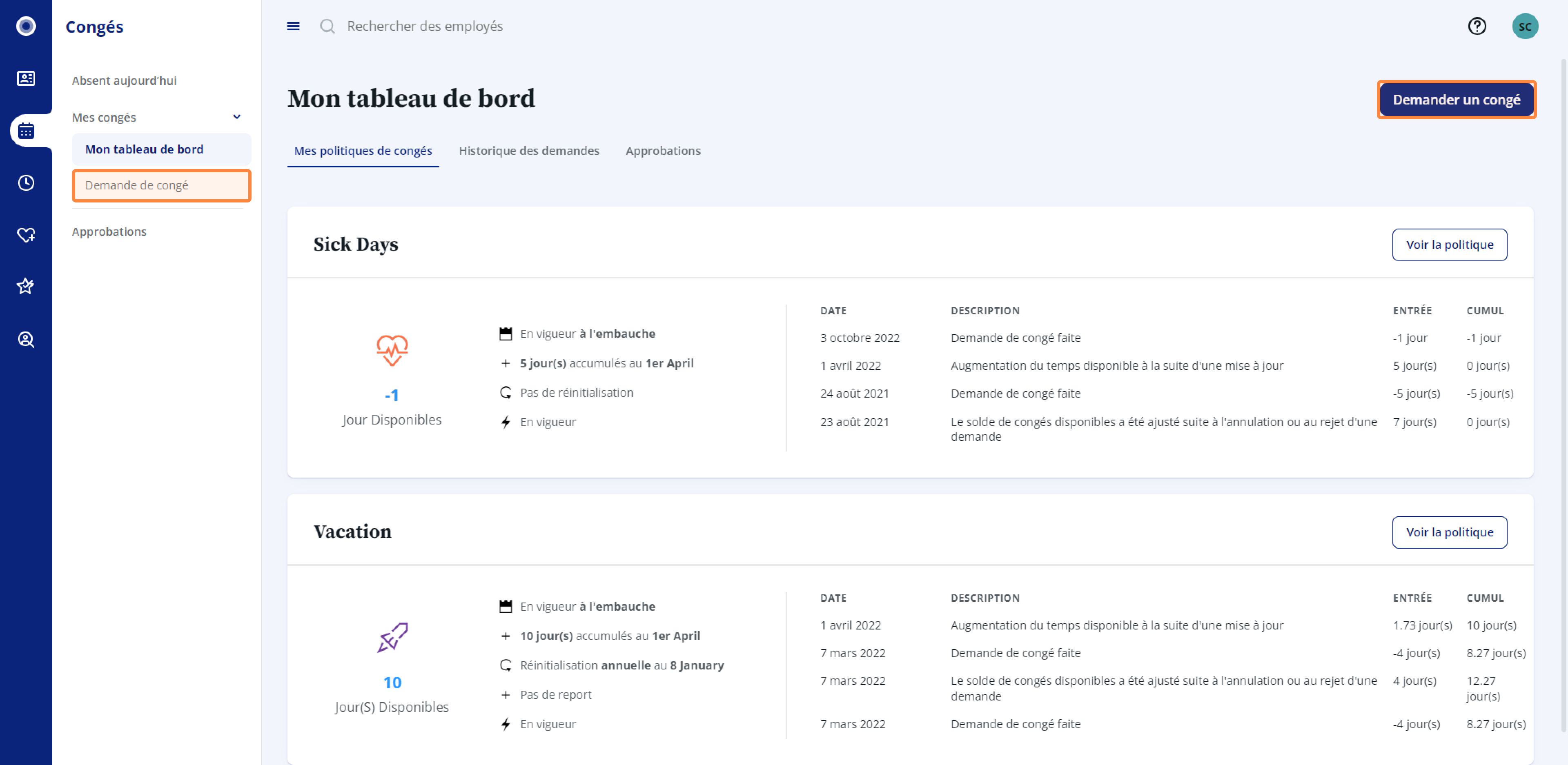Screen dimensions: 1568x765
Task: Click the 'Rechercher des employés' search field
Action: 425,26
